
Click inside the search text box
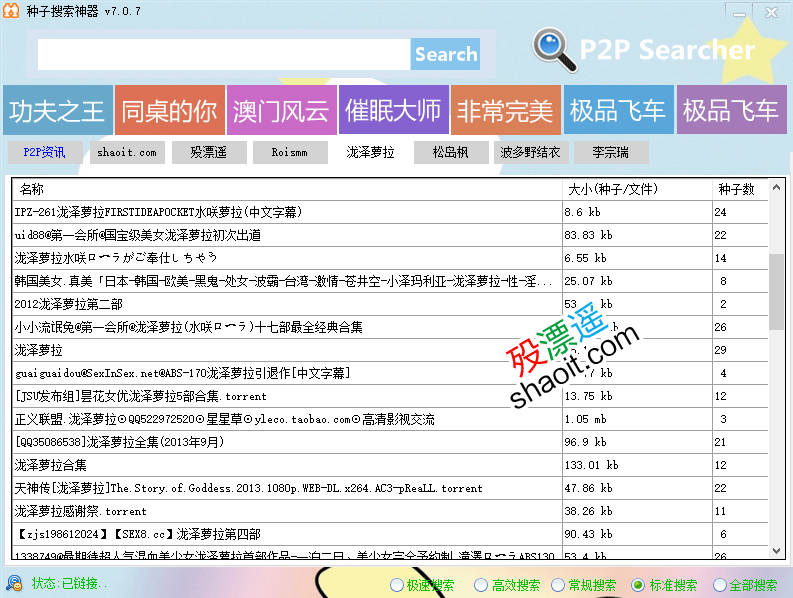pyautogui.click(x=224, y=54)
